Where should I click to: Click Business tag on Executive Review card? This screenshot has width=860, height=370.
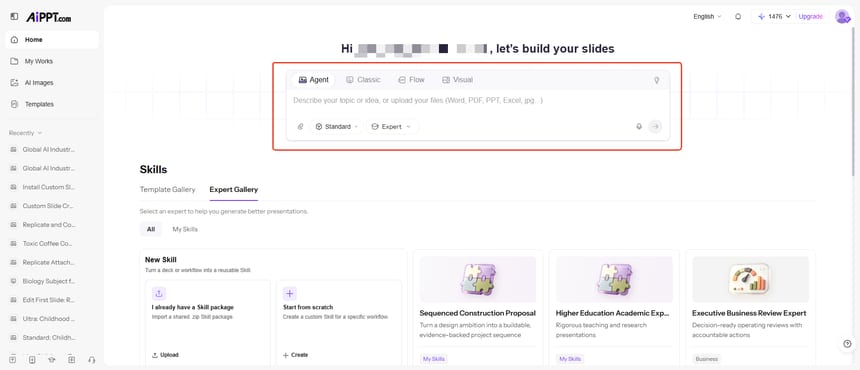(x=706, y=359)
